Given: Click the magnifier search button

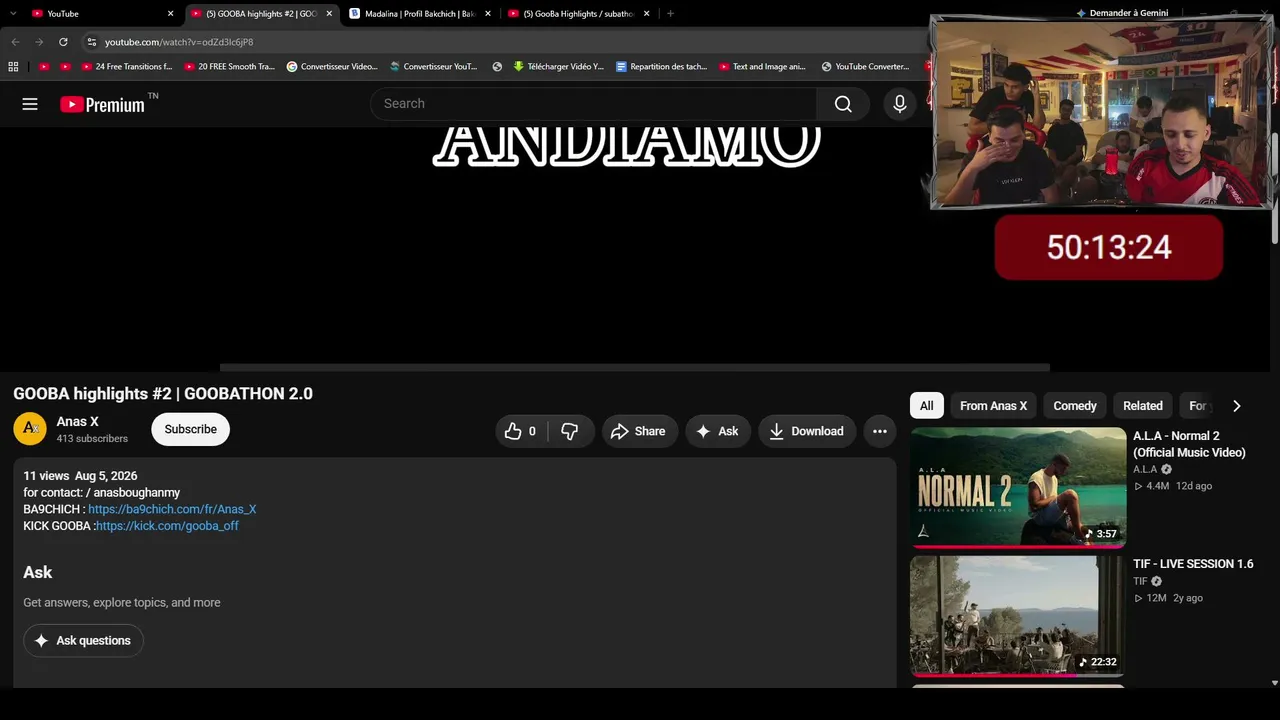Looking at the screenshot, I should pos(843,104).
